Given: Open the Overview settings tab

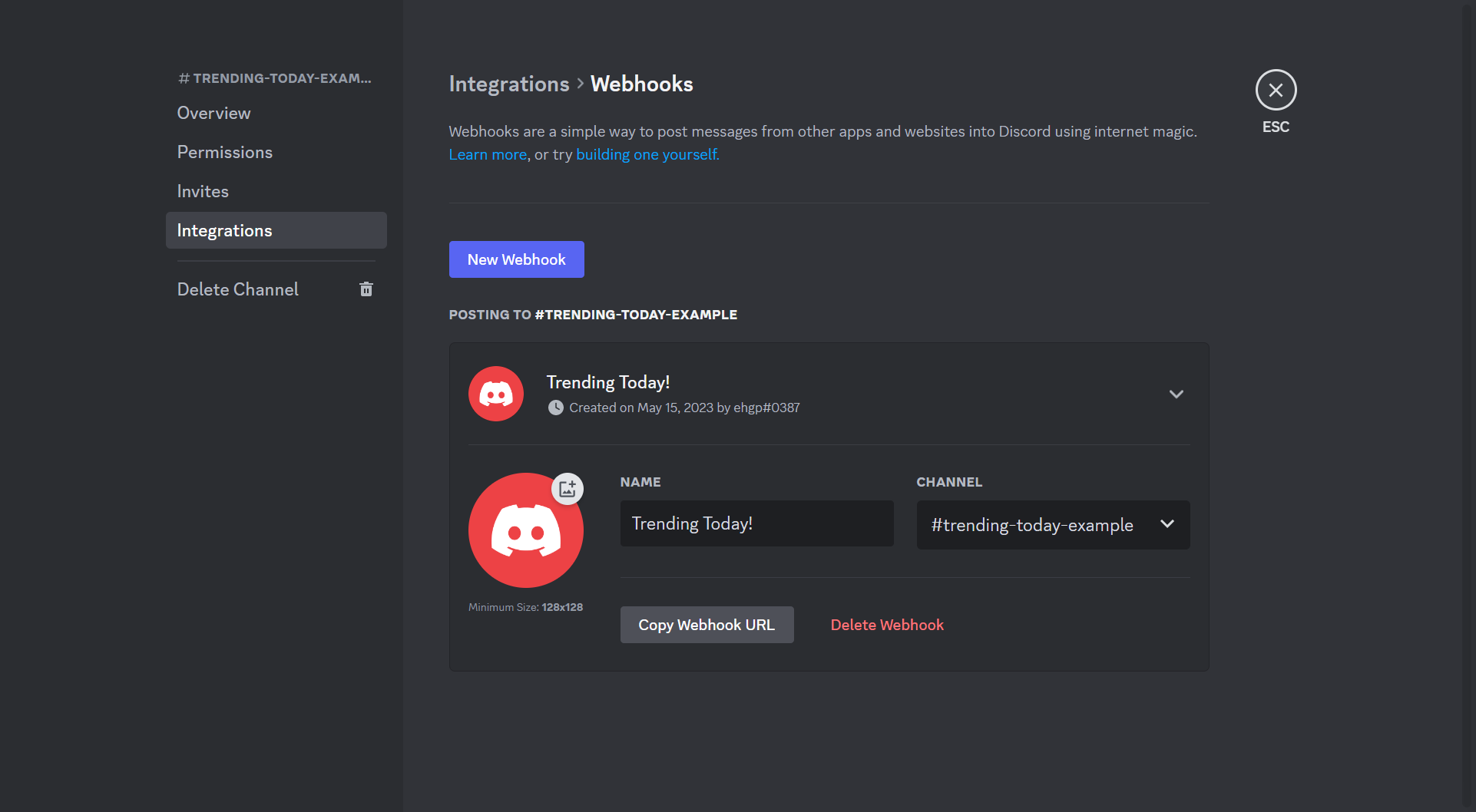Looking at the screenshot, I should click(x=276, y=113).
